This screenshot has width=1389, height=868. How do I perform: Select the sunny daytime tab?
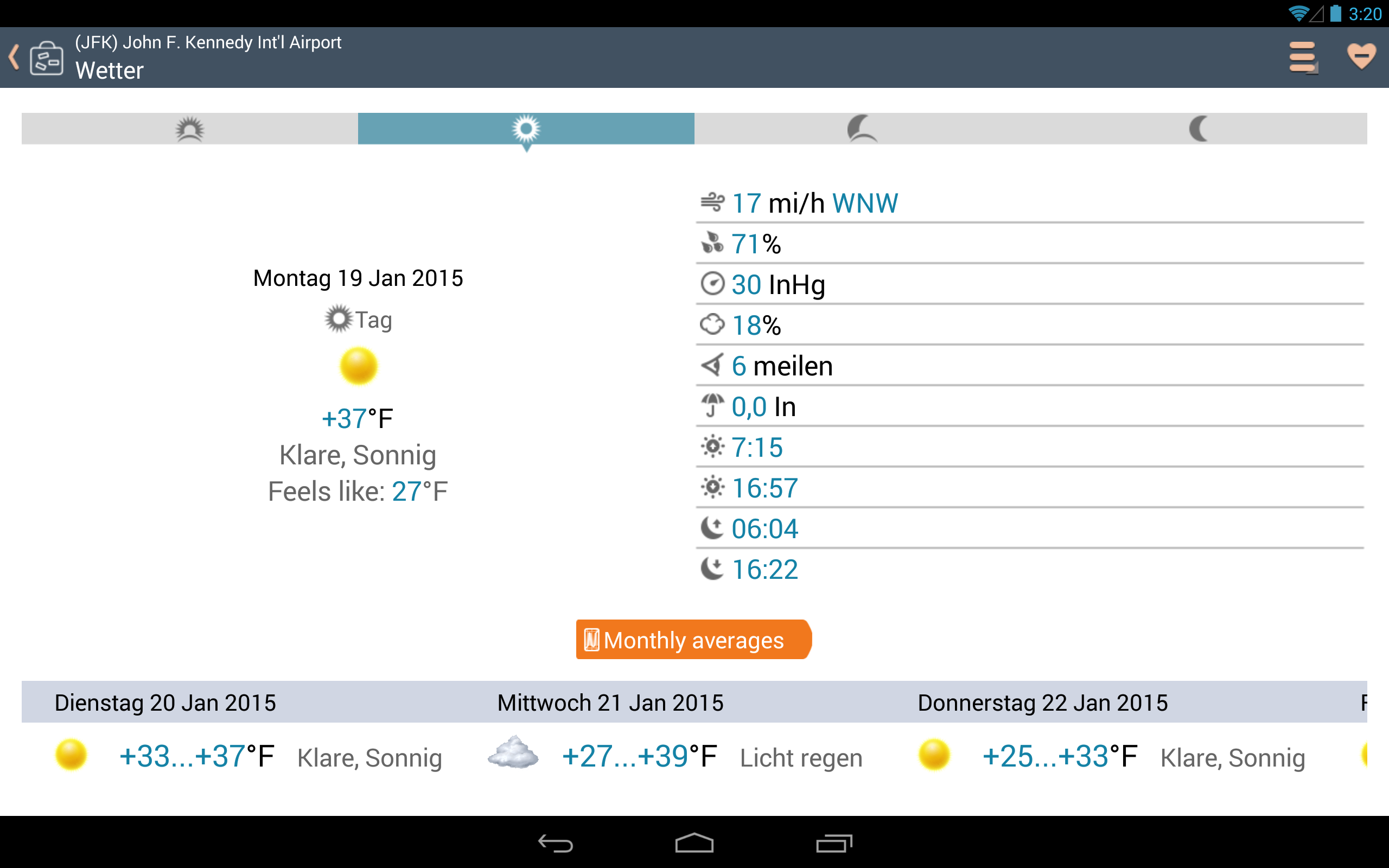[x=526, y=129]
